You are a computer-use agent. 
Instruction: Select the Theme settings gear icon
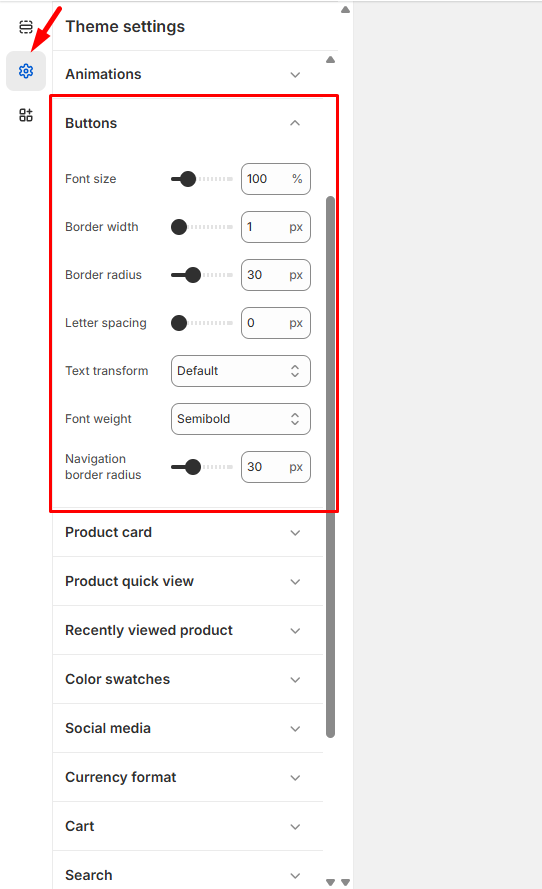[x=26, y=71]
